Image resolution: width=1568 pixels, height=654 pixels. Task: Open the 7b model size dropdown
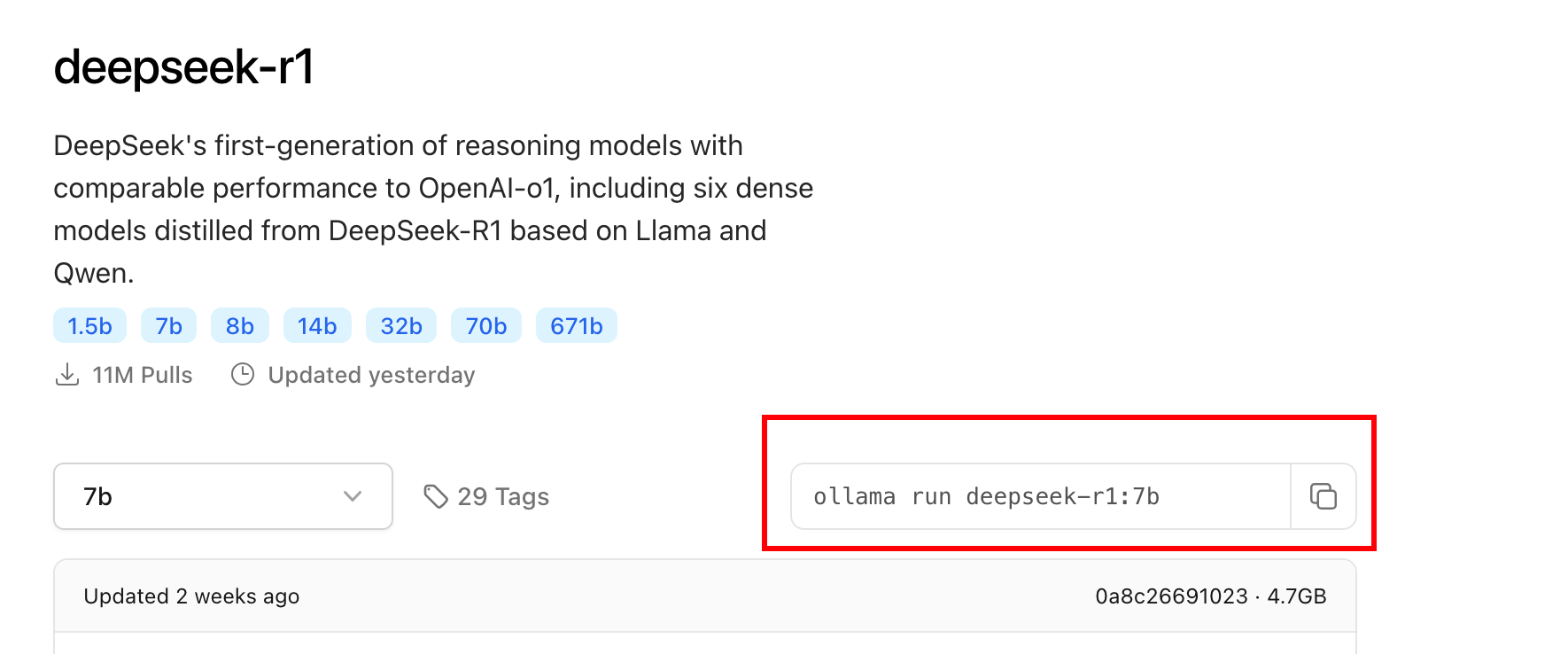[221, 496]
